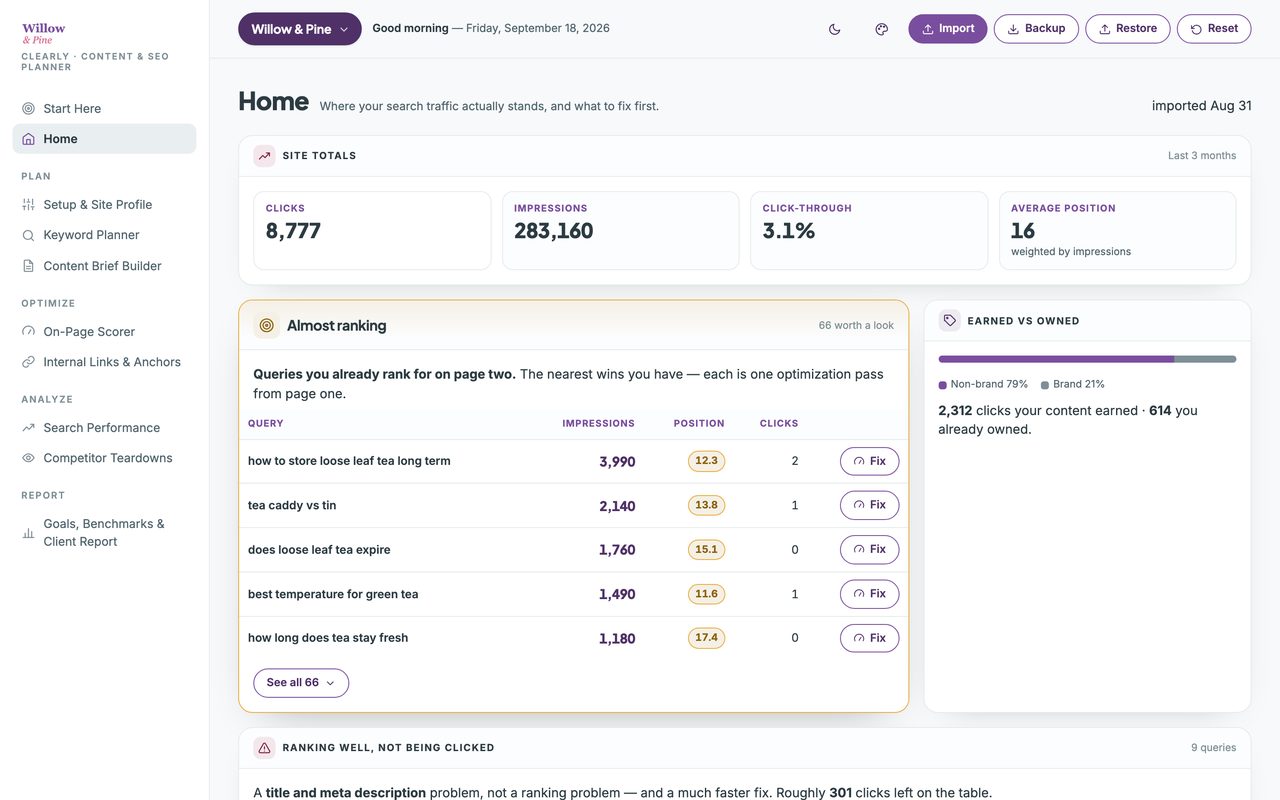Click the Site Totals trend icon
This screenshot has width=1280, height=800.
[x=264, y=156]
